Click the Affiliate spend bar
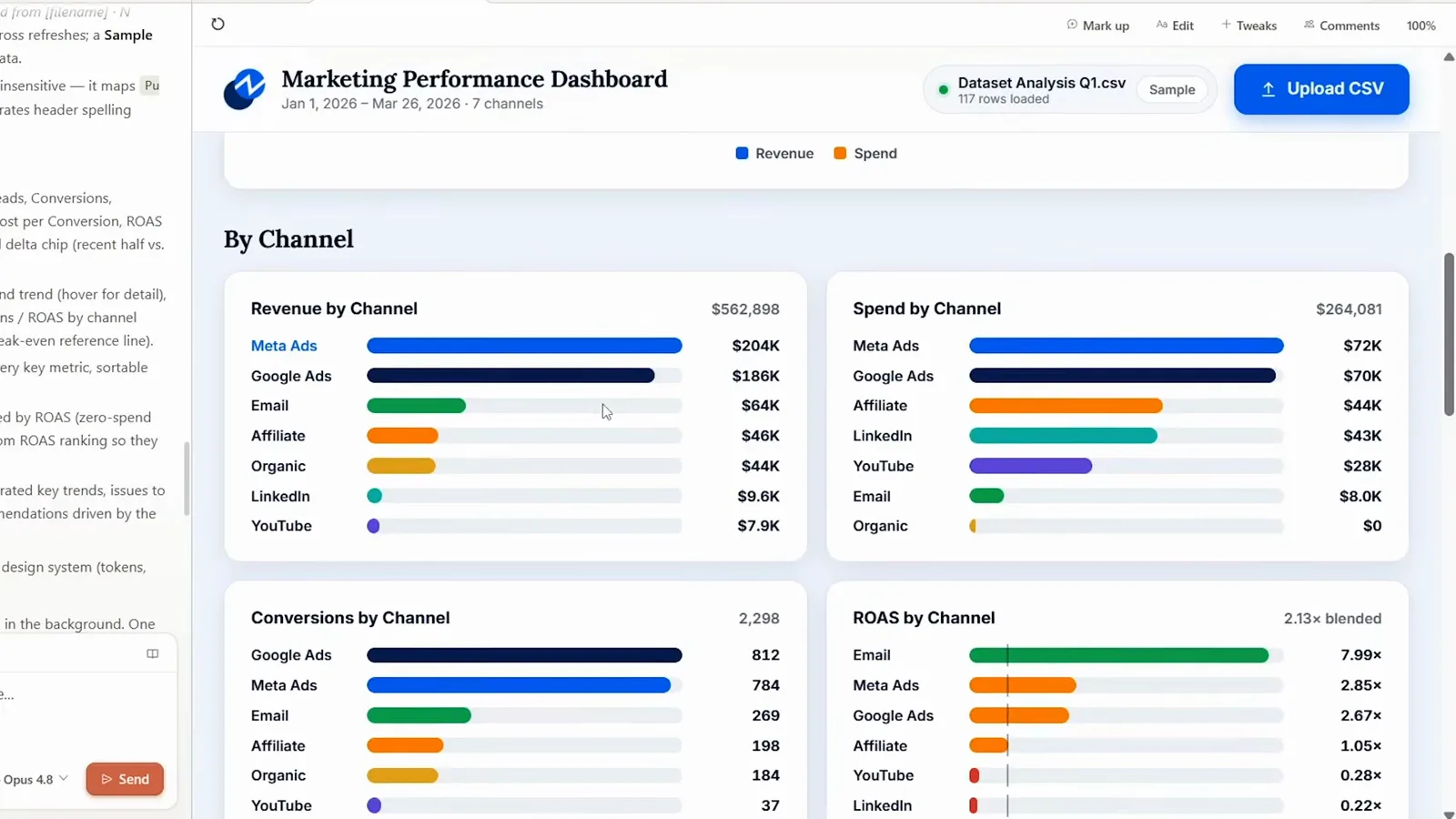This screenshot has height=819, width=1456. (x=1066, y=406)
